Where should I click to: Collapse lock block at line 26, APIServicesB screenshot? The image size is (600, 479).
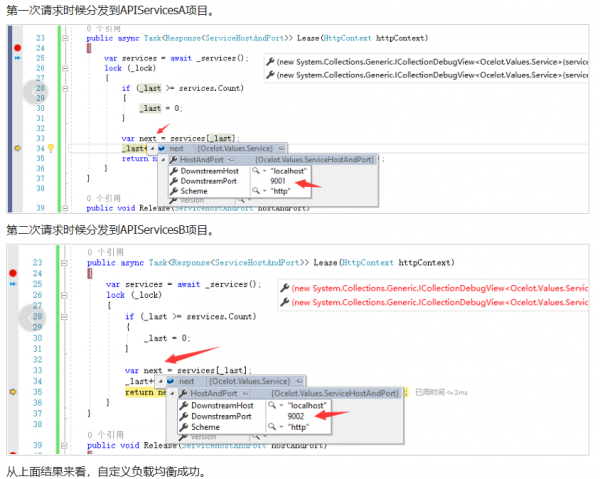(x=64, y=295)
